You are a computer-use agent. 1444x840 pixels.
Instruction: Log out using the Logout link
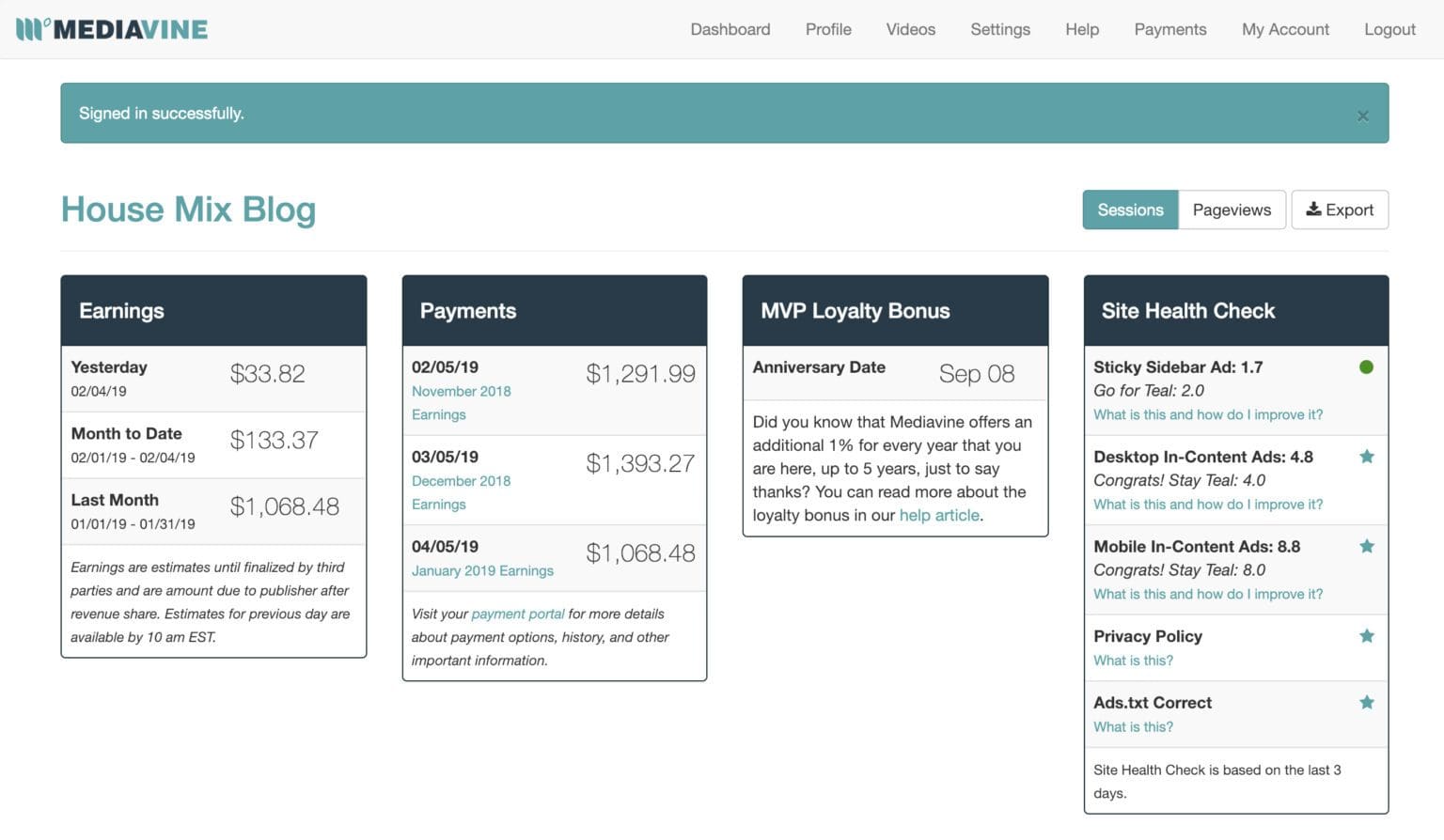(1389, 29)
